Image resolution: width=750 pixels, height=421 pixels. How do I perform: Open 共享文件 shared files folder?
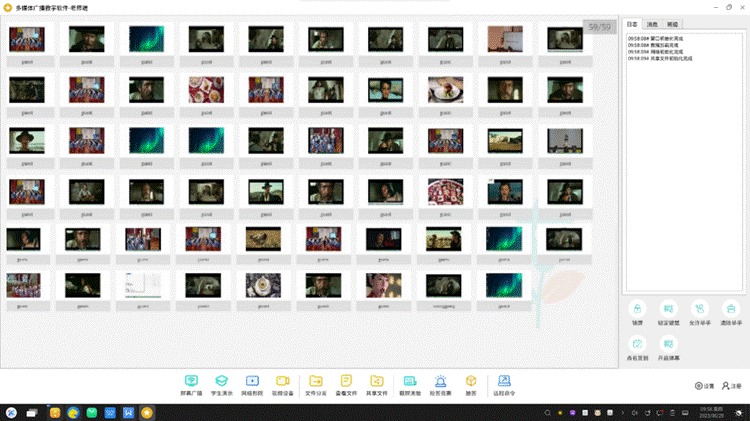(x=377, y=384)
